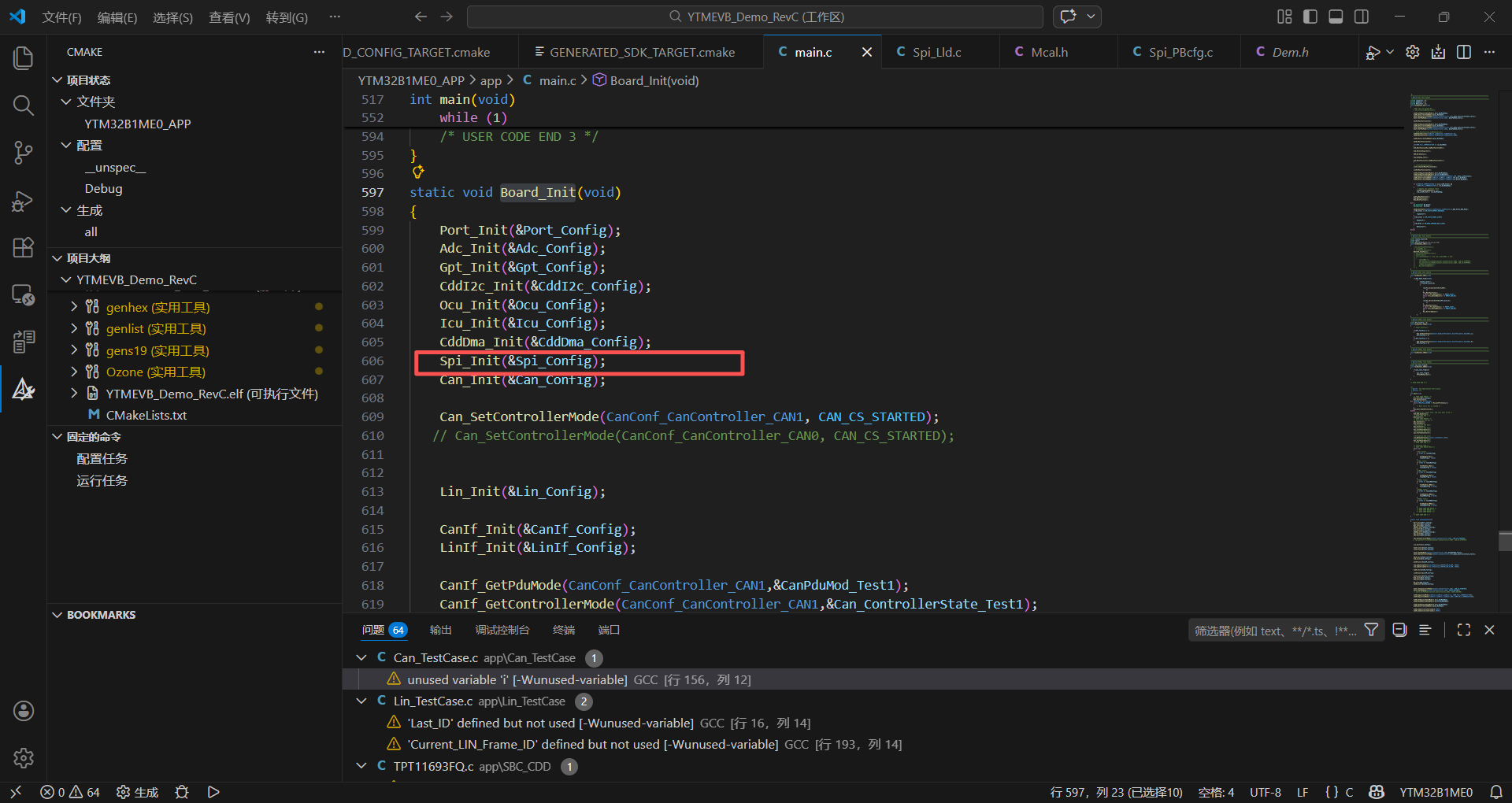Switch to the Spi_Lld.c editor tab
Viewport: 1512px width, 803px height.
936,52
